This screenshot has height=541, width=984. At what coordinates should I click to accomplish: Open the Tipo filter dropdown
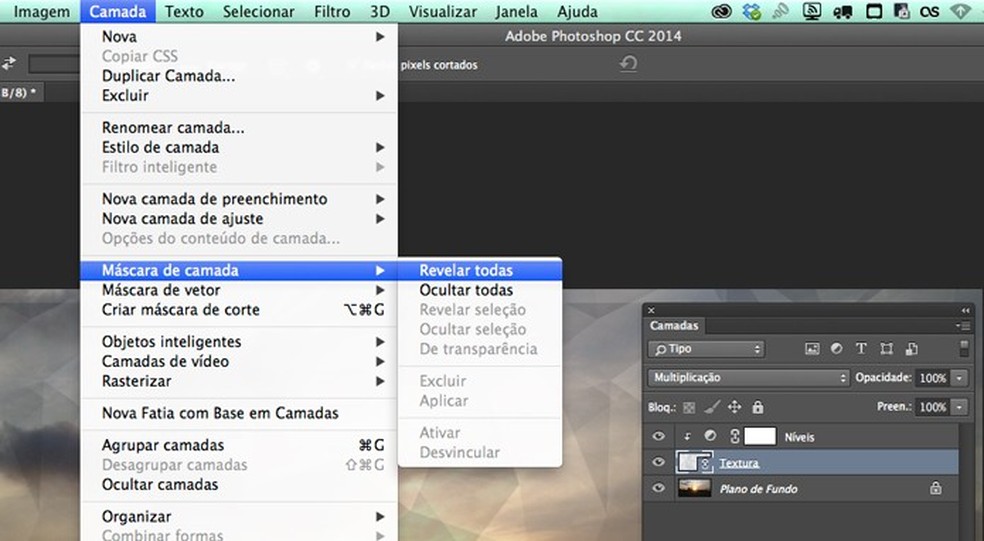(706, 349)
